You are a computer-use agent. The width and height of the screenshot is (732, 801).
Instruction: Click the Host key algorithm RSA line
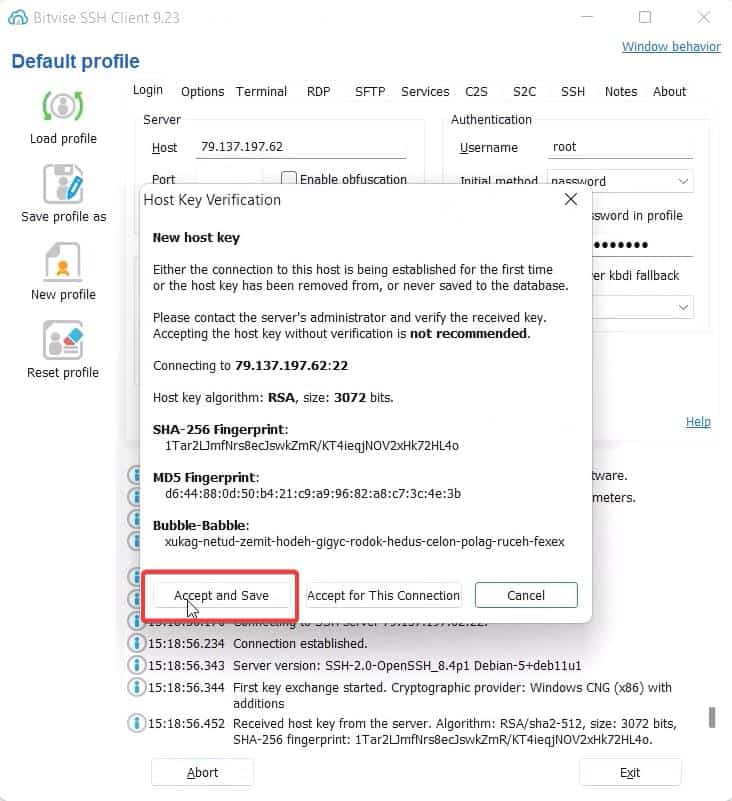point(273,397)
